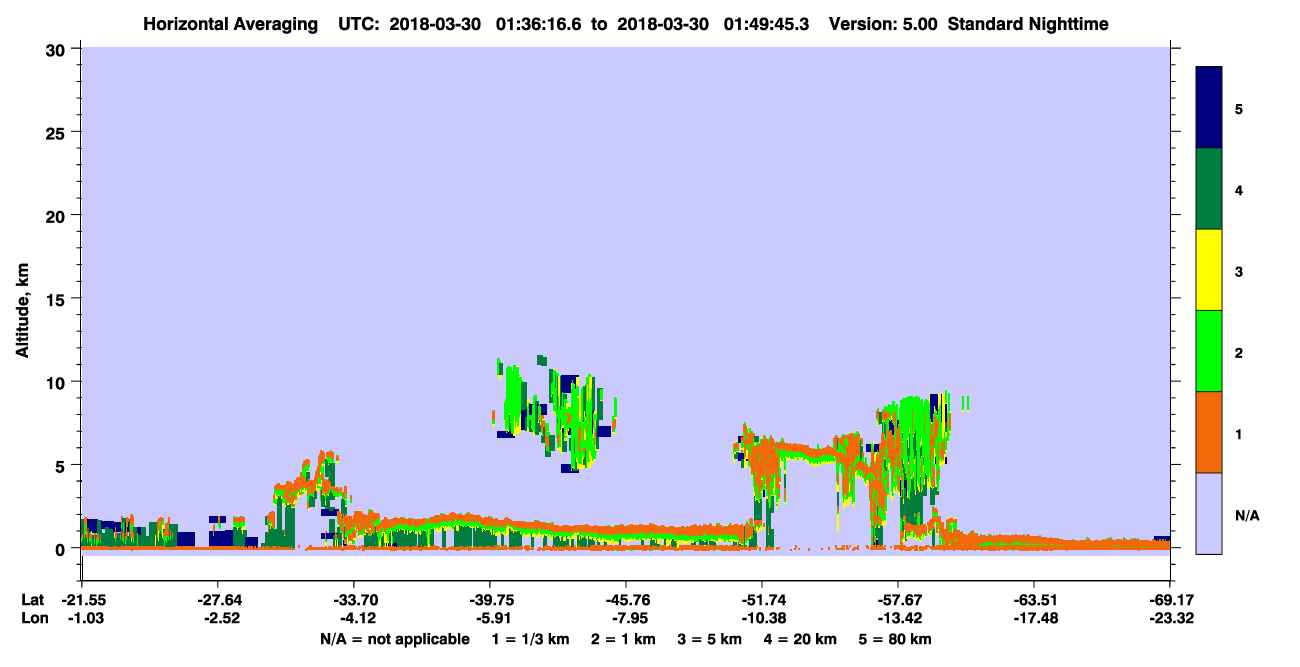
Task: Click the lavender N/A color bar segment
Action: (1209, 512)
